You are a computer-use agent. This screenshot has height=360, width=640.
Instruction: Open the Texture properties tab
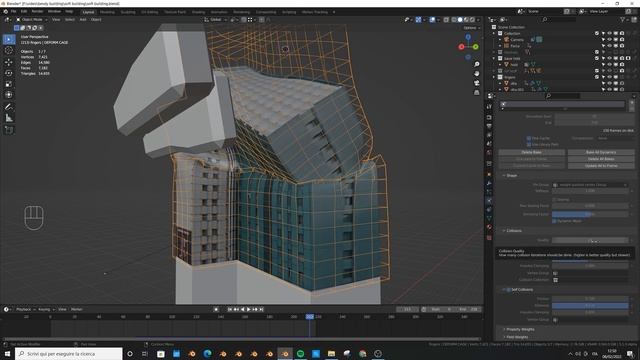point(489,238)
